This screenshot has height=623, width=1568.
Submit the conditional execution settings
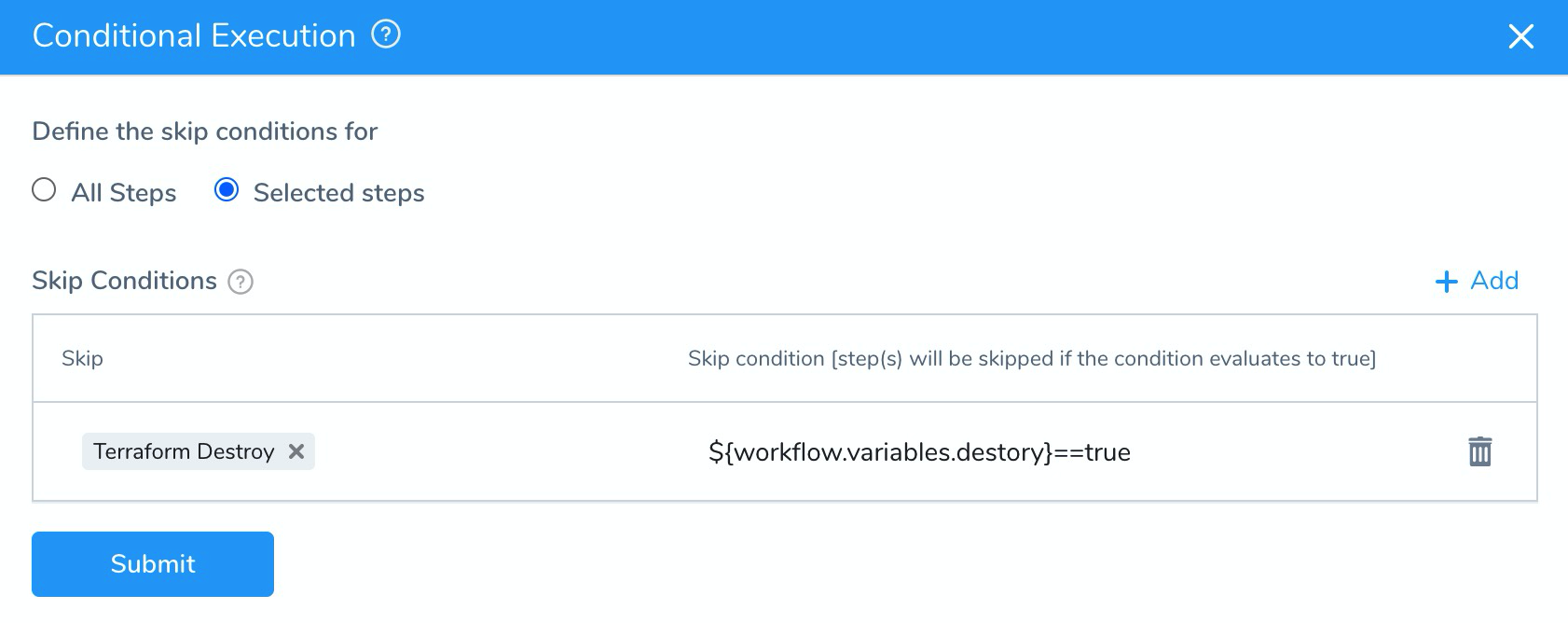click(153, 564)
